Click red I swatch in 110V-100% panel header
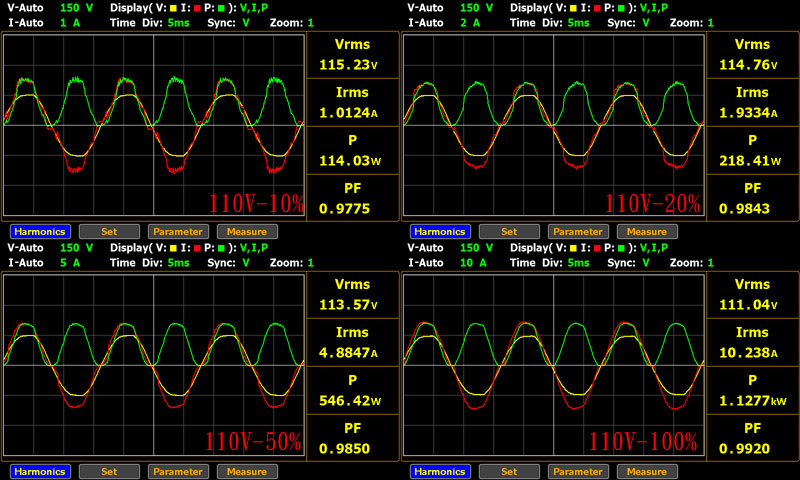This screenshot has width=800, height=480. (597, 248)
